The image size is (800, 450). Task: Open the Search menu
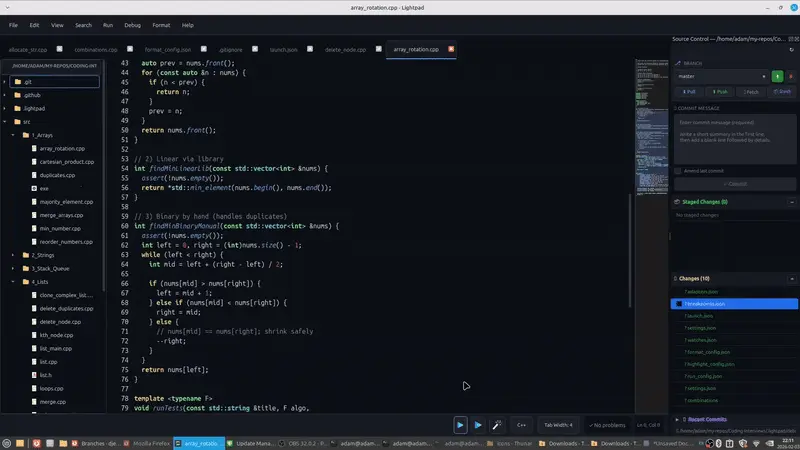83,25
